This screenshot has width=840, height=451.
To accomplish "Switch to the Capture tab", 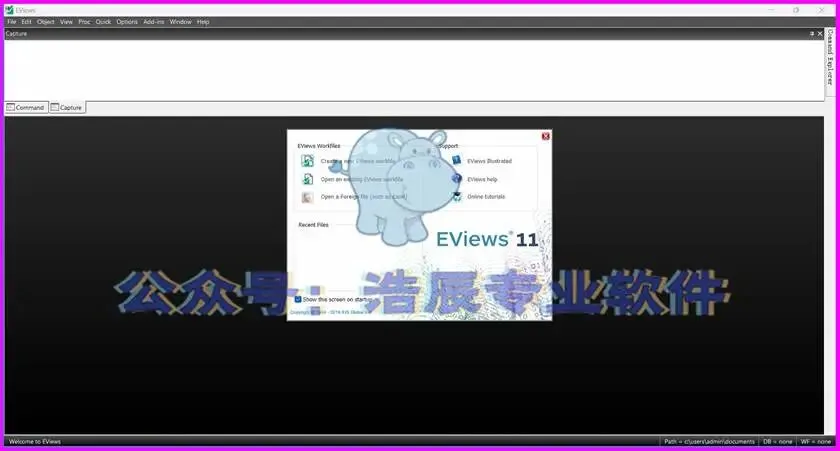I will coord(67,108).
